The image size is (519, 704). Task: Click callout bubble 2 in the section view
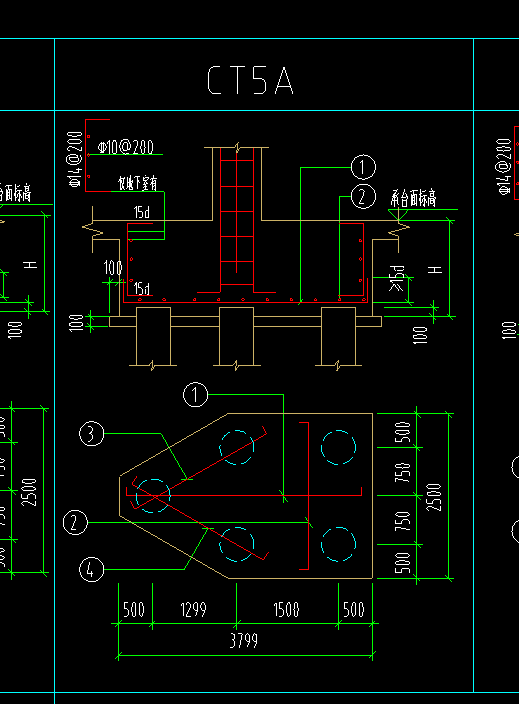363,197
